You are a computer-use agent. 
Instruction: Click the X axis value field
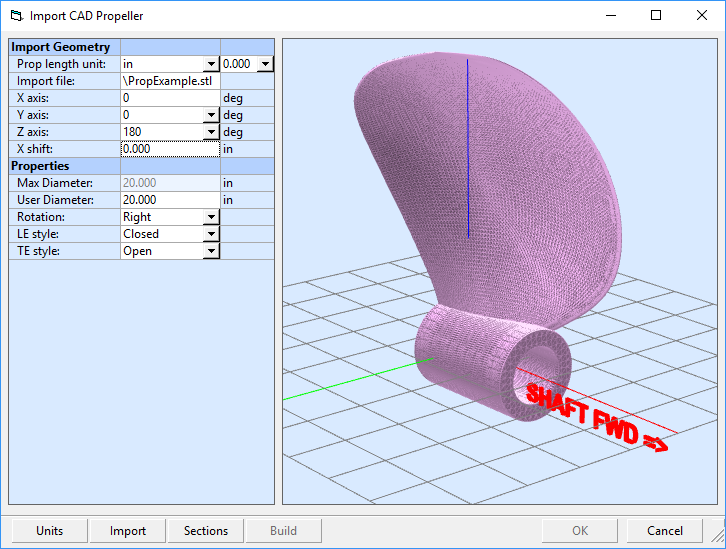tap(169, 98)
